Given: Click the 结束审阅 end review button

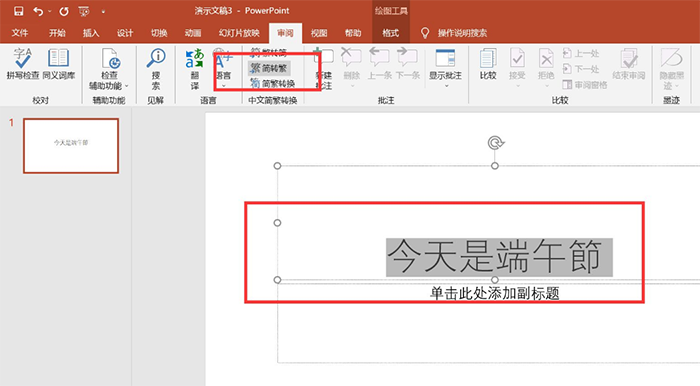Looking at the screenshot, I should tap(629, 65).
